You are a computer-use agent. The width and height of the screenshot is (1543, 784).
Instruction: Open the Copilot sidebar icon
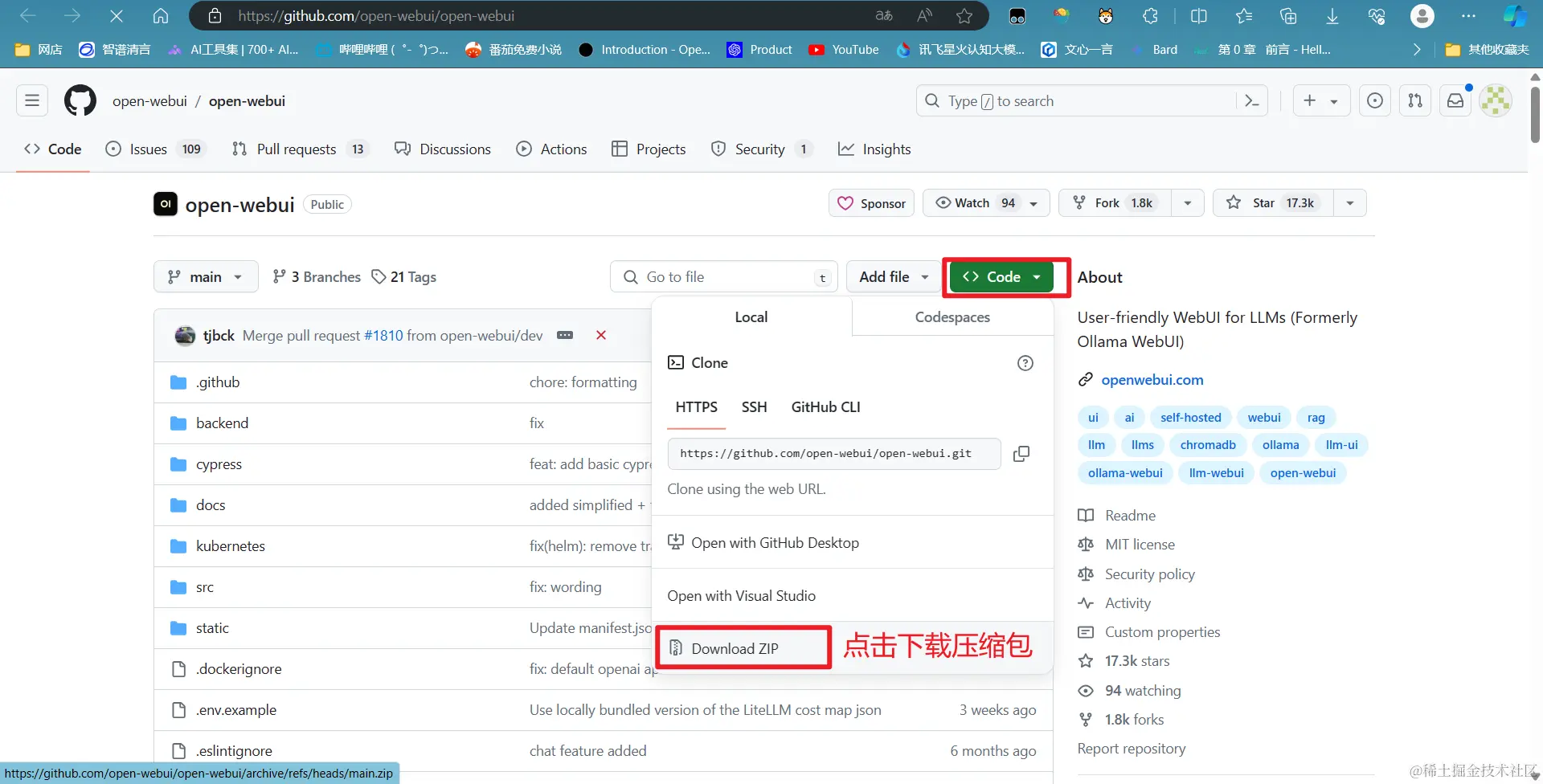(1515, 15)
